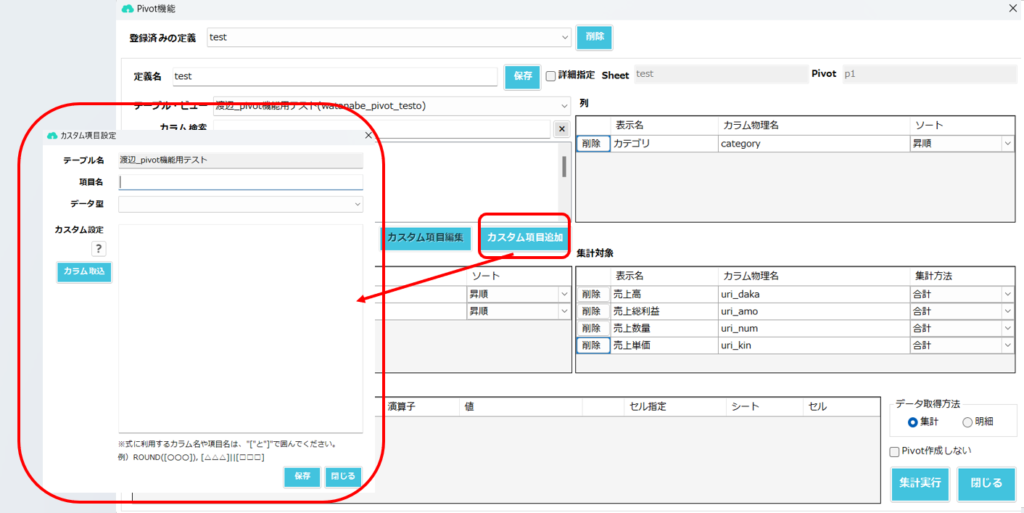This screenshot has height=513, width=1024.
Task: Click the 売上総利益 display name cell
Action: (x=664, y=311)
